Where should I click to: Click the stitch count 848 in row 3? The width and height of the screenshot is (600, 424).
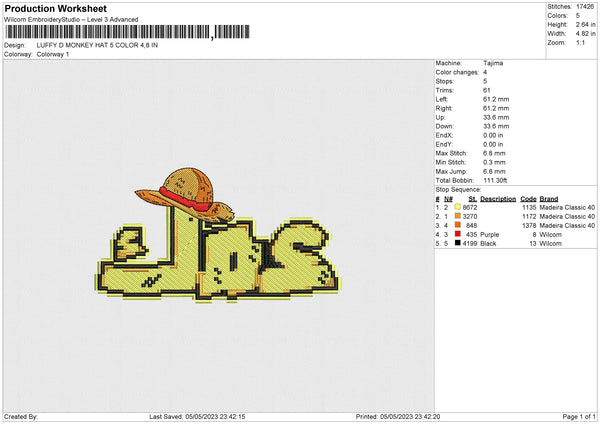click(471, 225)
